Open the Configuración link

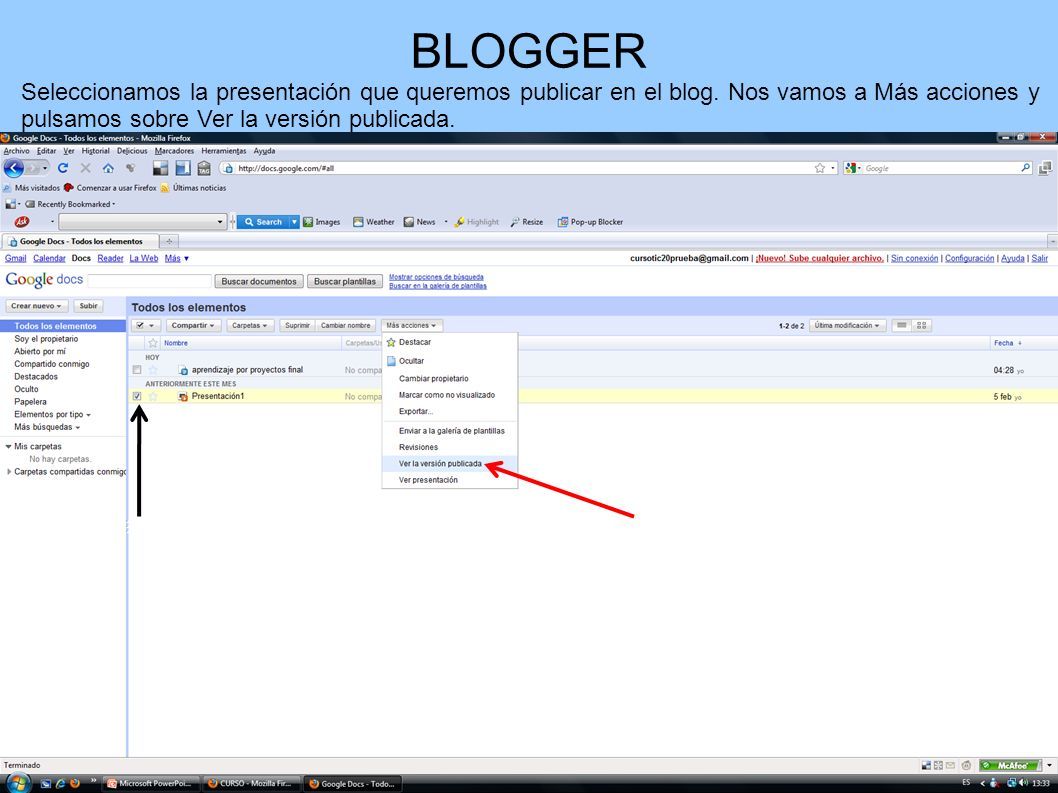[970, 258]
